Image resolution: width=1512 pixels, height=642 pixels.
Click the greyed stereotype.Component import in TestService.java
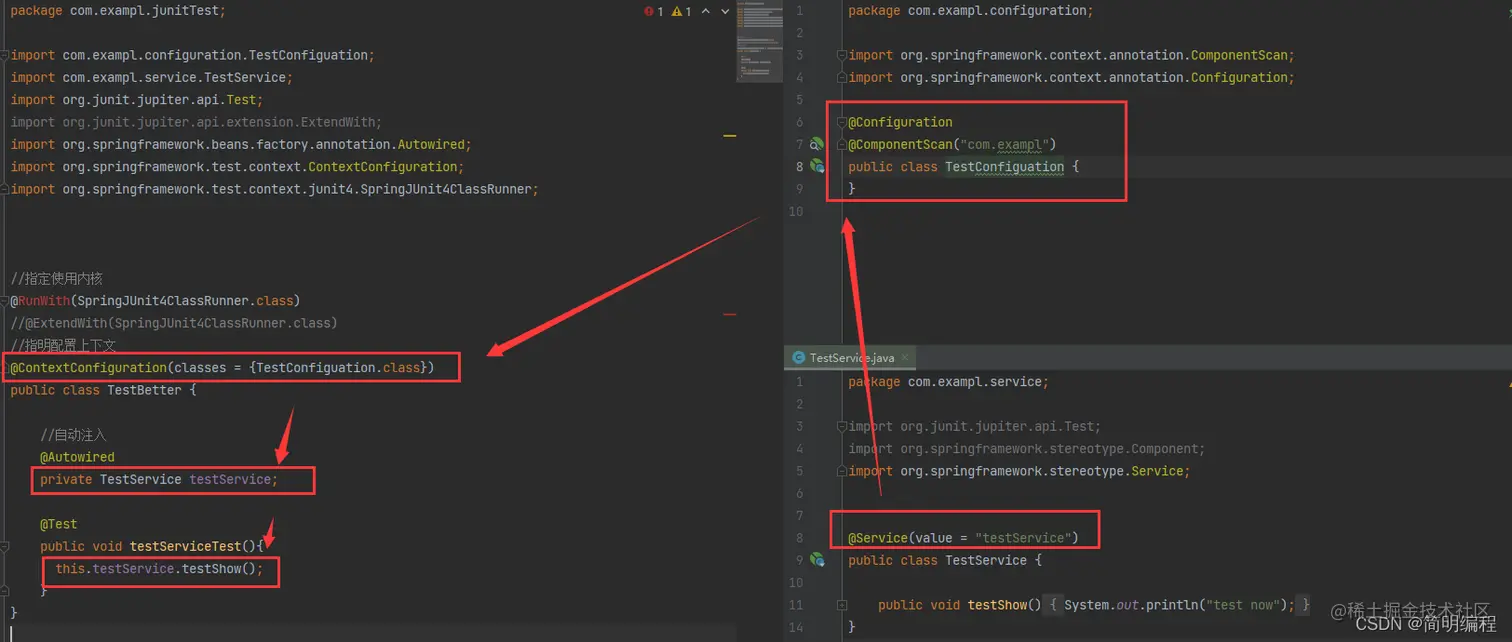click(x=1027, y=449)
